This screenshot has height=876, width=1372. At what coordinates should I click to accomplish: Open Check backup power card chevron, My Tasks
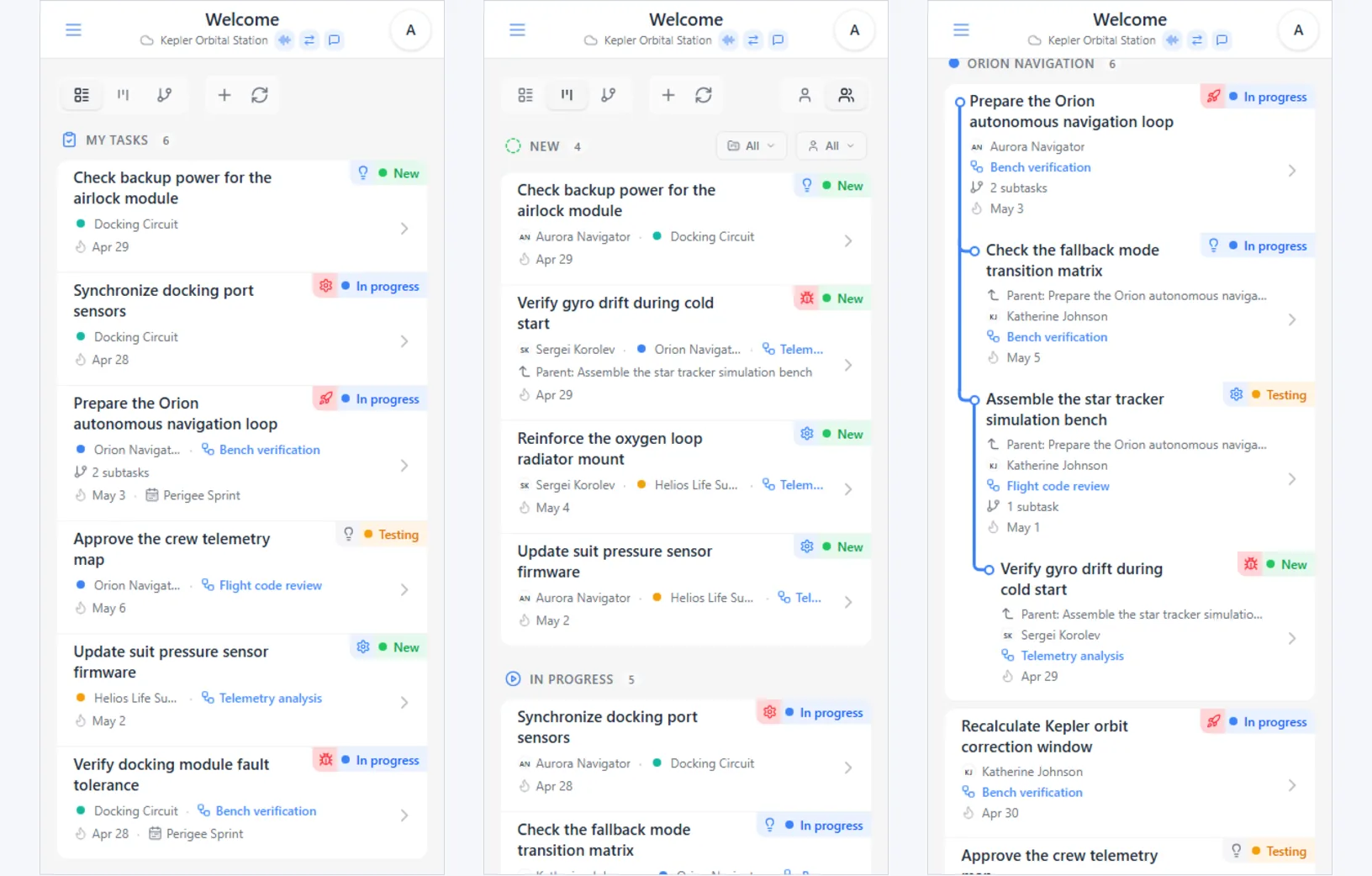click(x=404, y=229)
